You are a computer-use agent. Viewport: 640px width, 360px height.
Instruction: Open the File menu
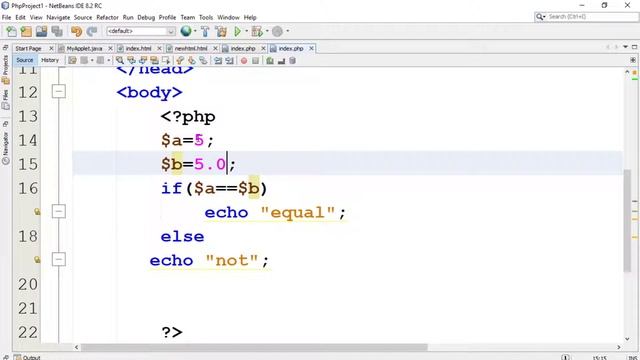point(7,18)
